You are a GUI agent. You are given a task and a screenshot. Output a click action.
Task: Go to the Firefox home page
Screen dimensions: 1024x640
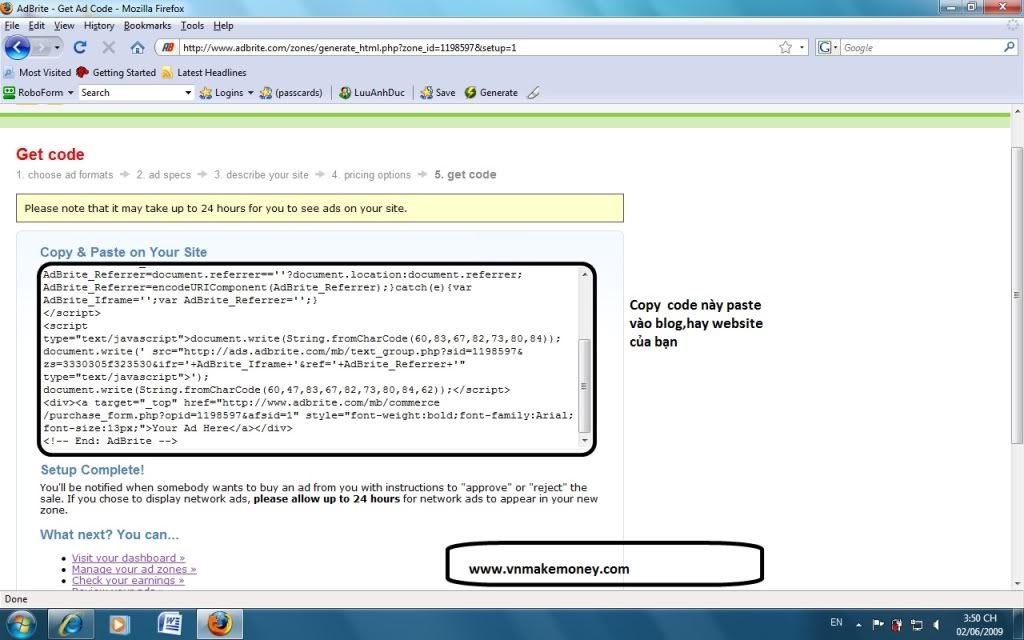click(137, 48)
